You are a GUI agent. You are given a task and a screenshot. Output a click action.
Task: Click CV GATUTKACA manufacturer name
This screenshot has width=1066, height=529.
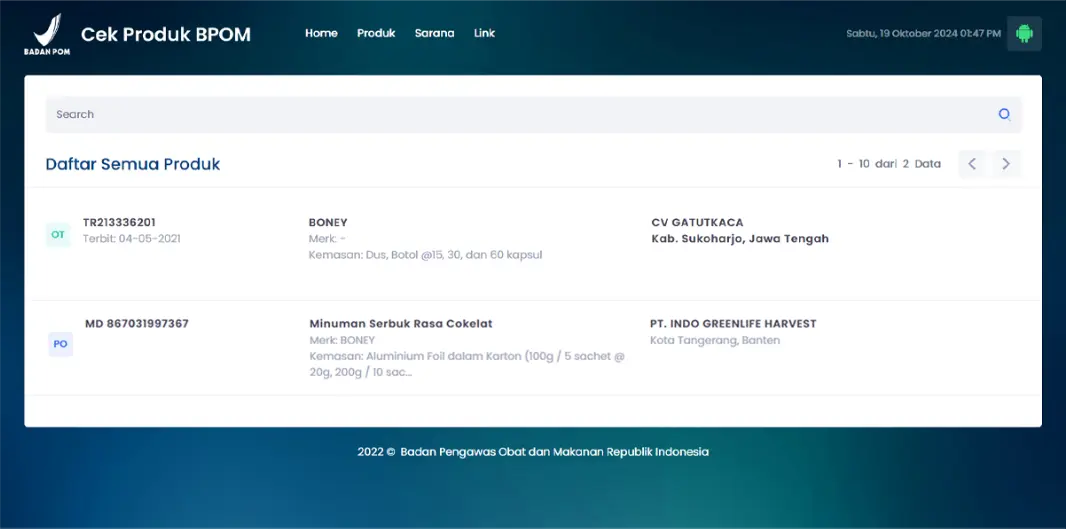698,222
